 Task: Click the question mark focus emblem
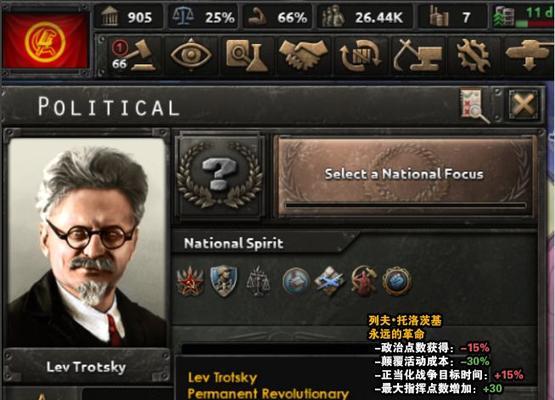pos(220,176)
